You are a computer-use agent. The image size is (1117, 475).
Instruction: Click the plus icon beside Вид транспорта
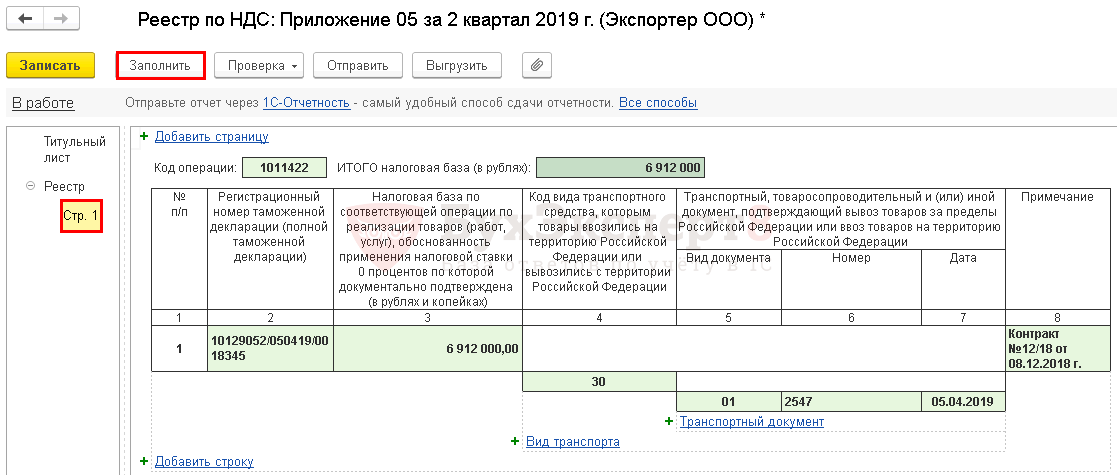pos(515,441)
